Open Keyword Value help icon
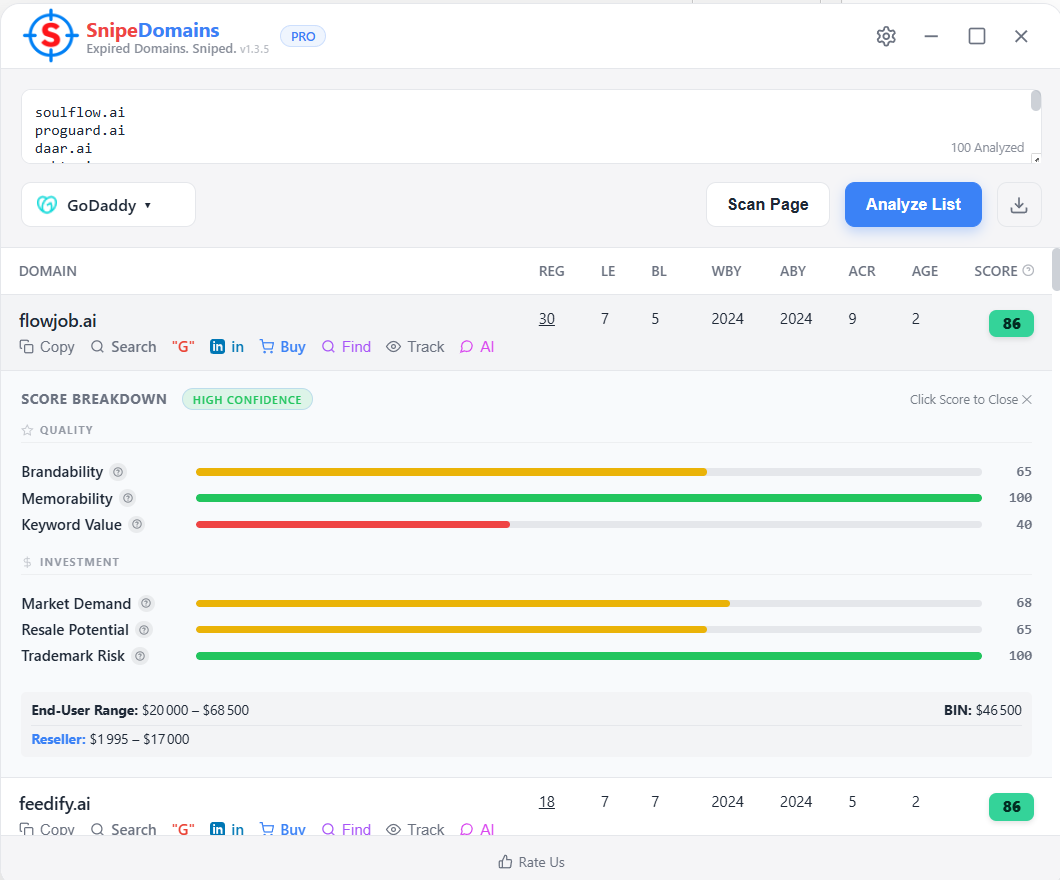The image size is (1060, 880). coord(137,524)
